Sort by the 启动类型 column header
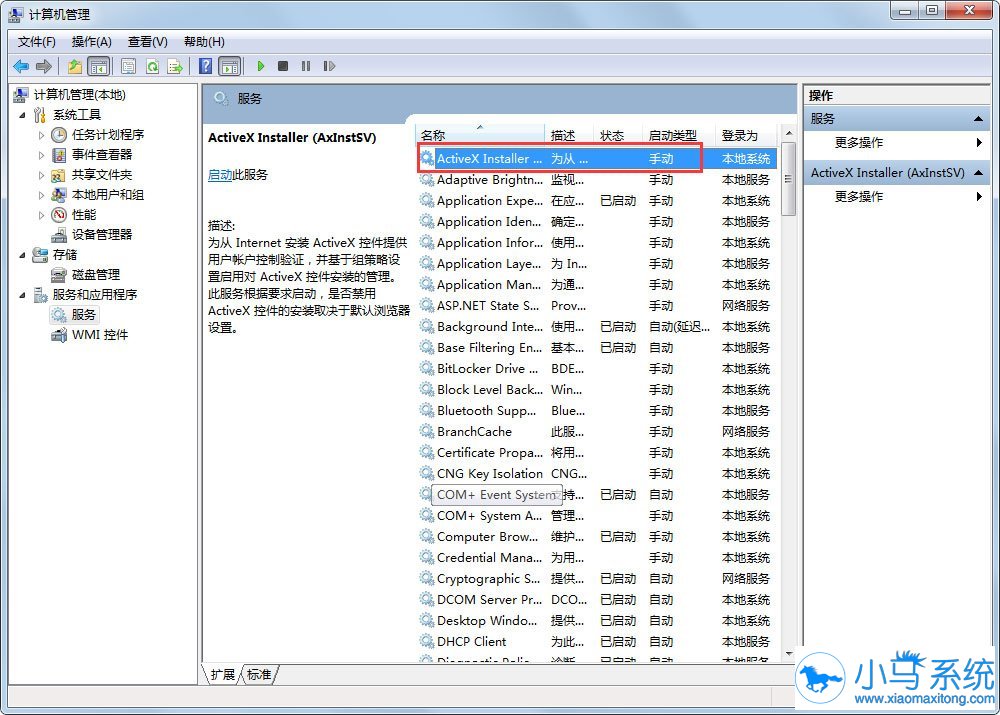This screenshot has height=715, width=1000. (x=679, y=135)
